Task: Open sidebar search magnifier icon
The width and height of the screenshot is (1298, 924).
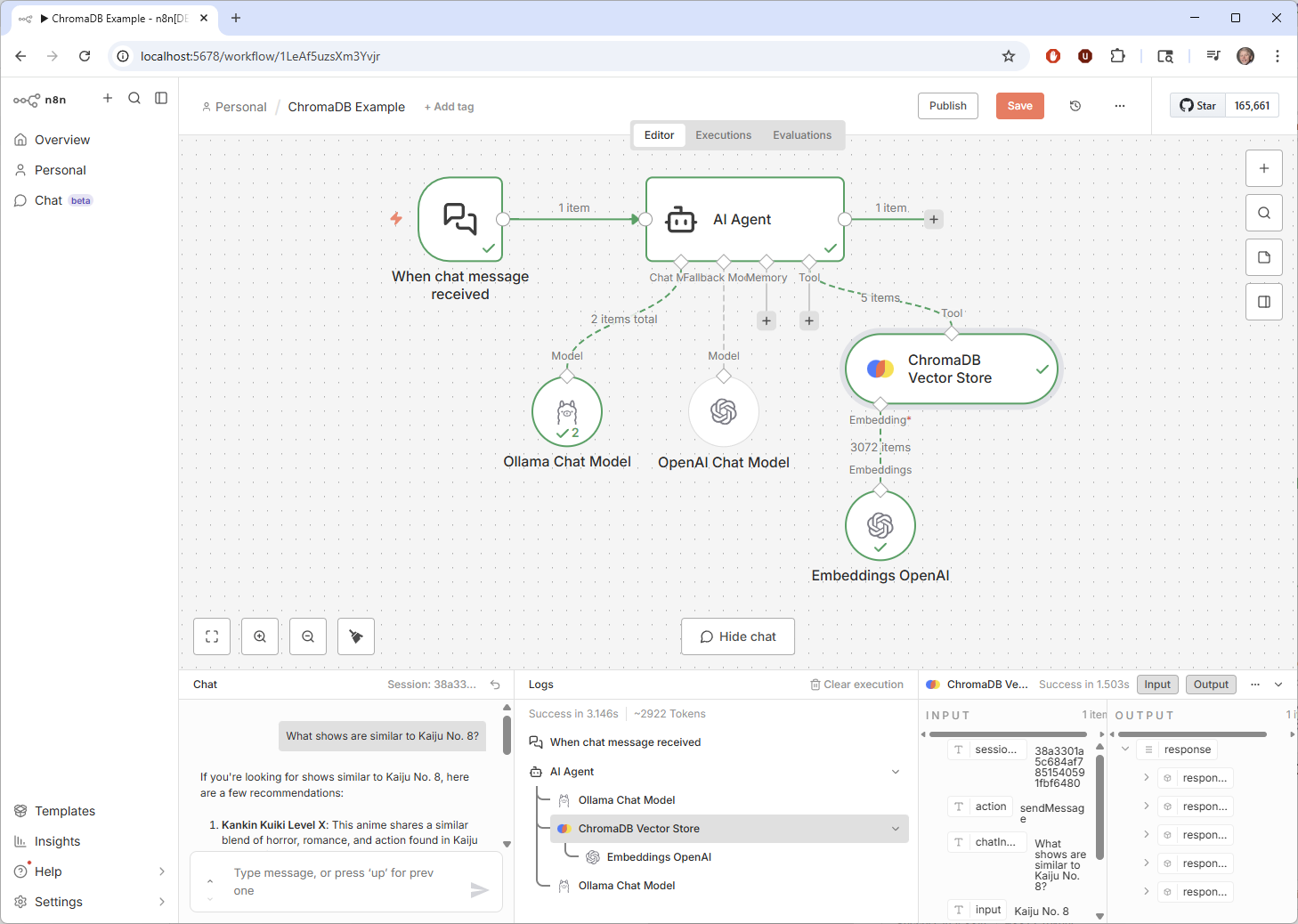Action: point(134,98)
